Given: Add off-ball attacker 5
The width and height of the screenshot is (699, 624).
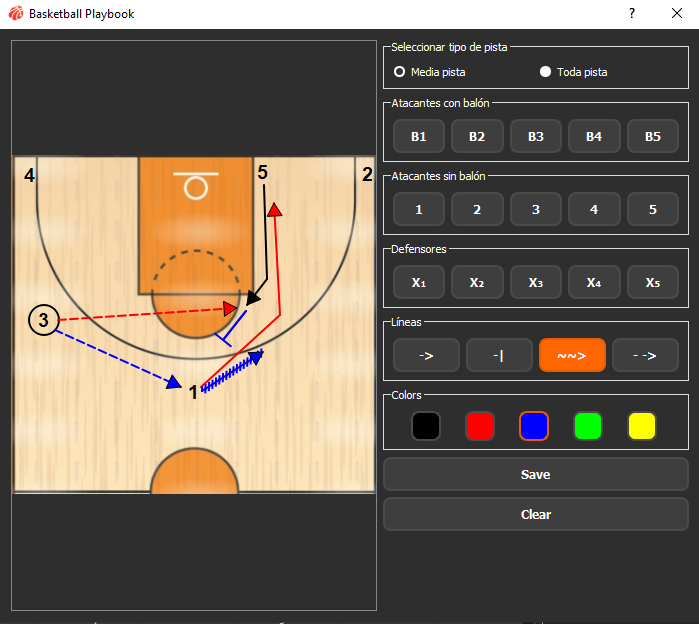Looking at the screenshot, I should click(652, 209).
